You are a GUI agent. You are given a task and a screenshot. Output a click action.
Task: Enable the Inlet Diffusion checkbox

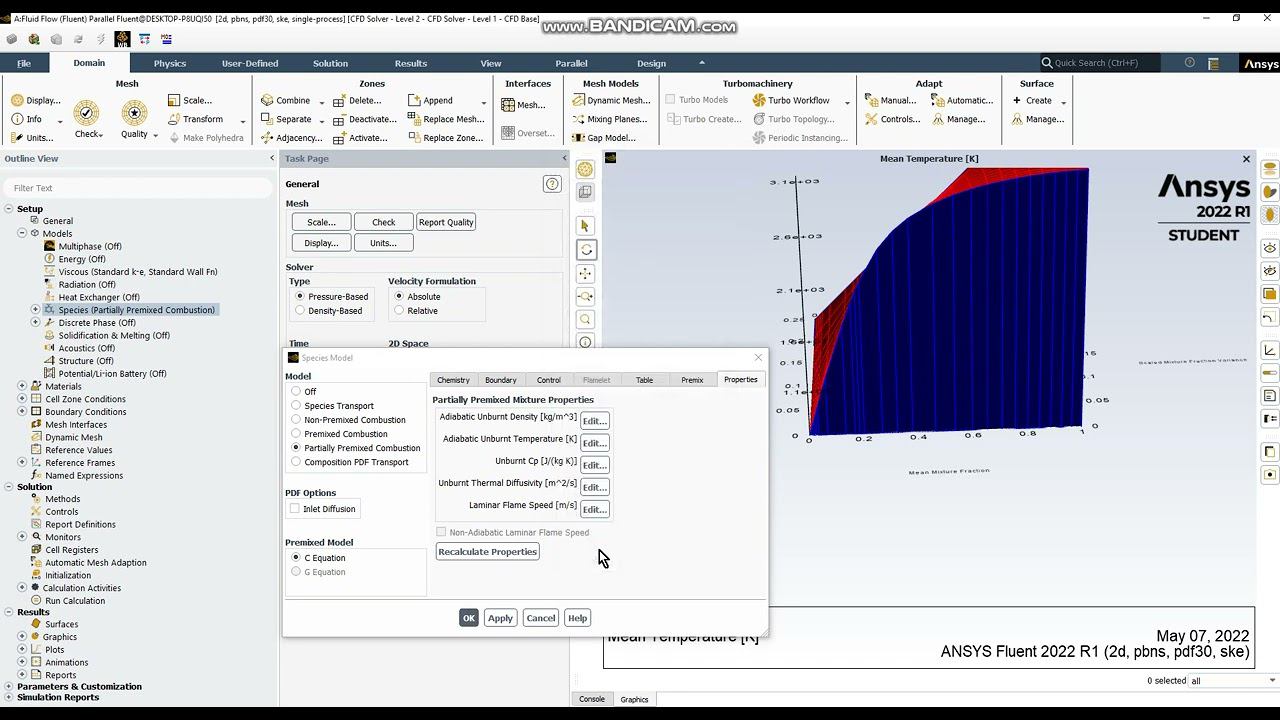point(295,509)
